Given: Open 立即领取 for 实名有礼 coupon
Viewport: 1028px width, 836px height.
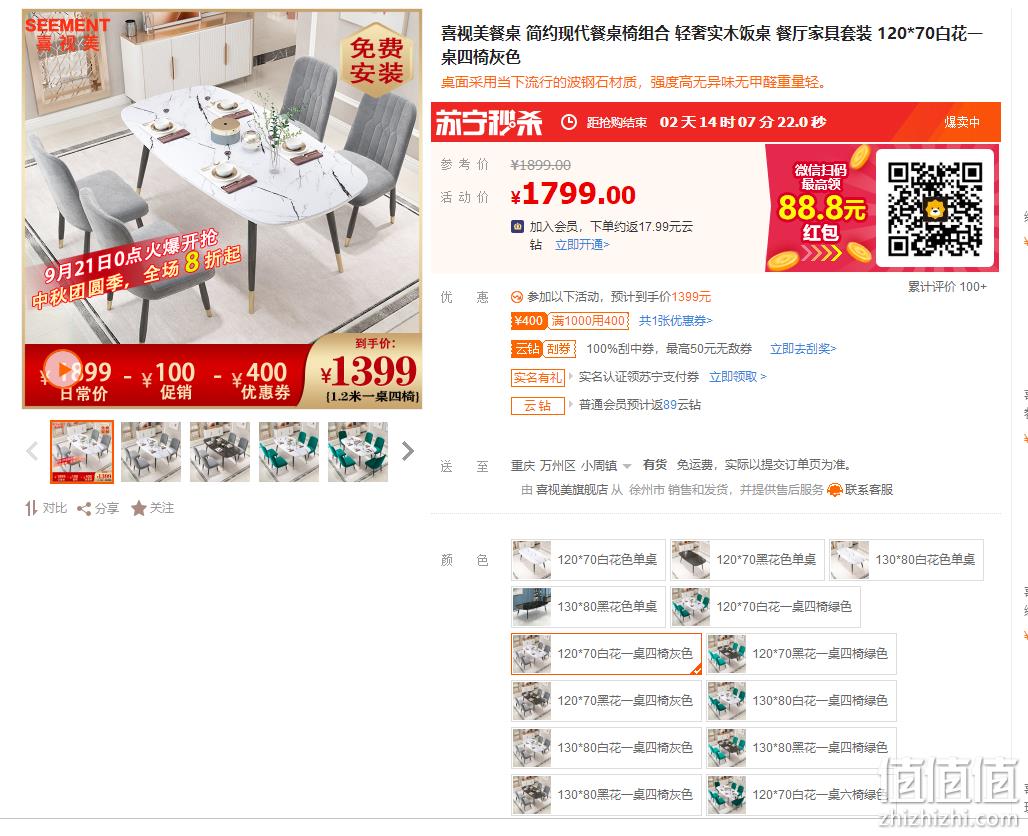Looking at the screenshot, I should 738,377.
